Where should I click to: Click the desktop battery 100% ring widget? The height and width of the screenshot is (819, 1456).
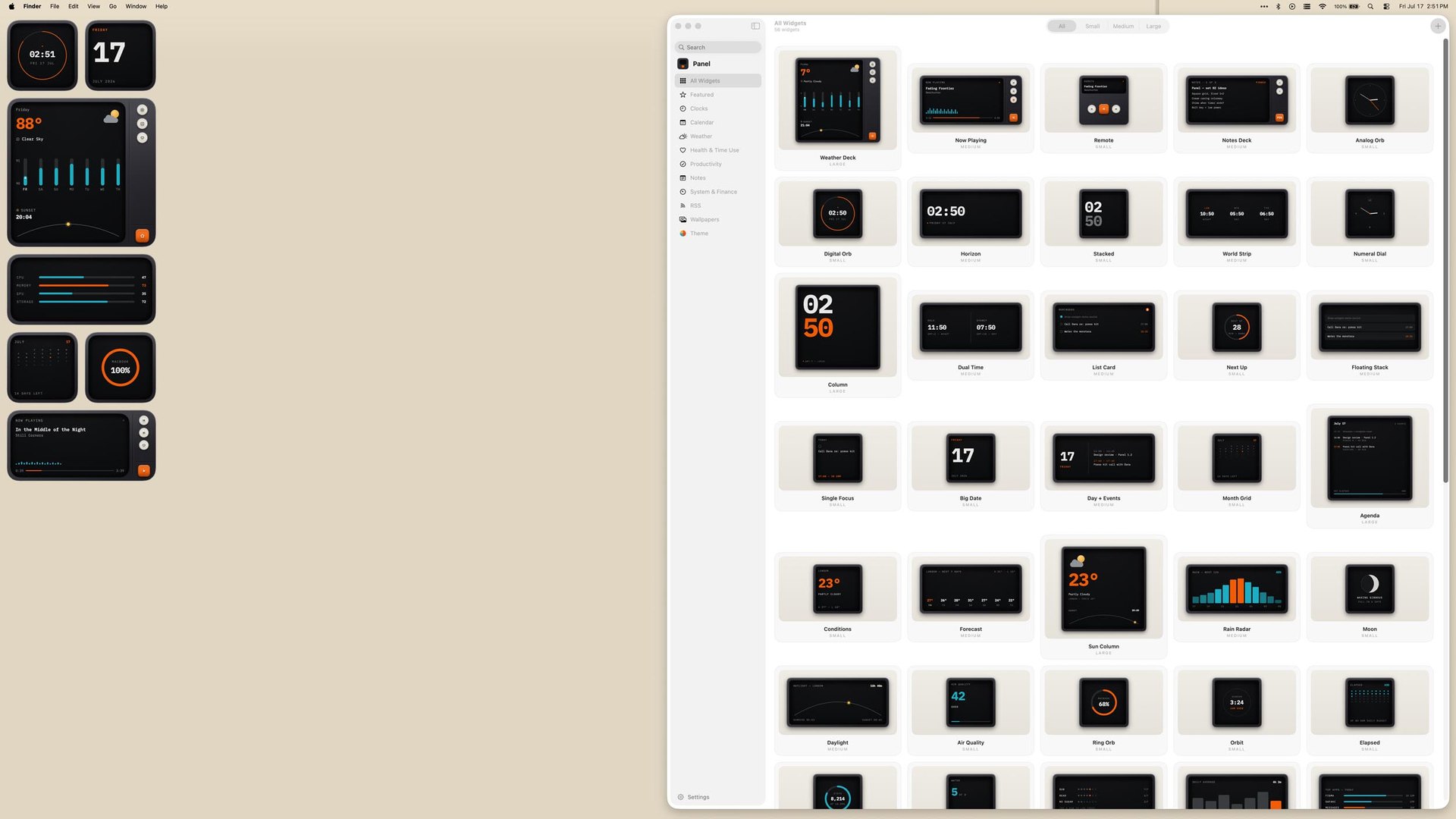coord(120,368)
